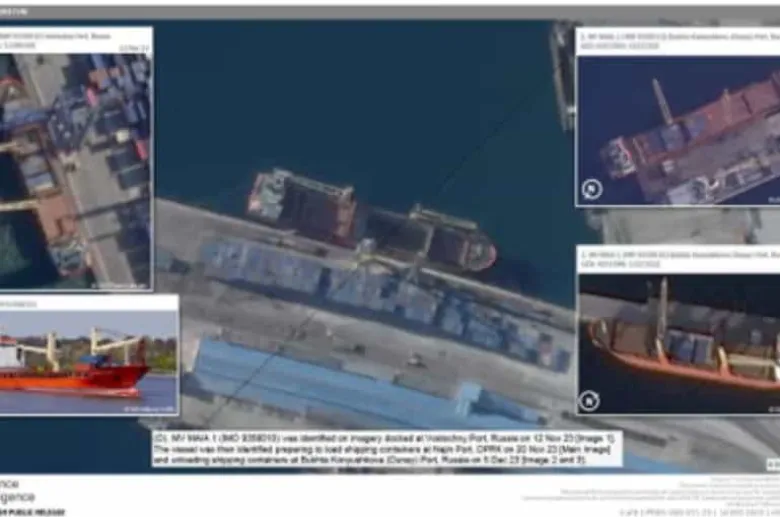Viewport: 780px width, 517px height.
Task: Click the Defence Intelligence logo text
Action: pos(18,490)
